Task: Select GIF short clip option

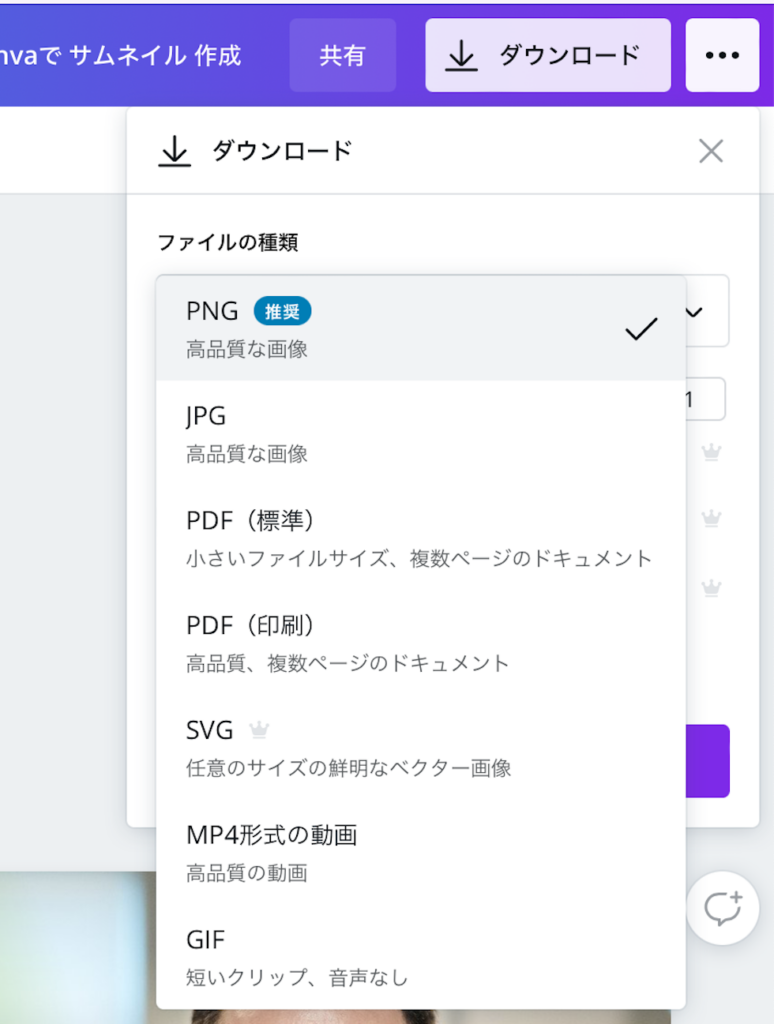Action: tap(421, 957)
